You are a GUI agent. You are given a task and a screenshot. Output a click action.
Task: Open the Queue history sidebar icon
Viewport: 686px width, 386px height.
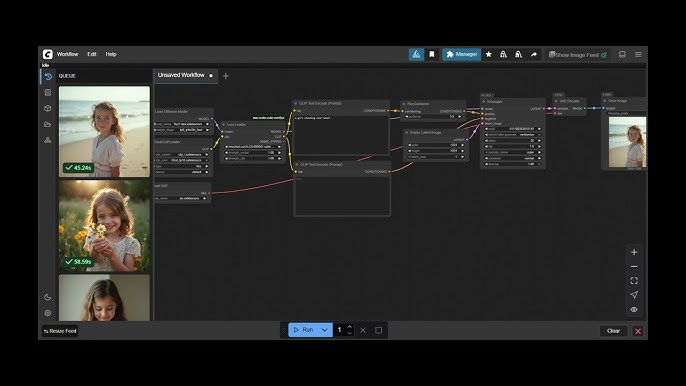click(x=48, y=76)
